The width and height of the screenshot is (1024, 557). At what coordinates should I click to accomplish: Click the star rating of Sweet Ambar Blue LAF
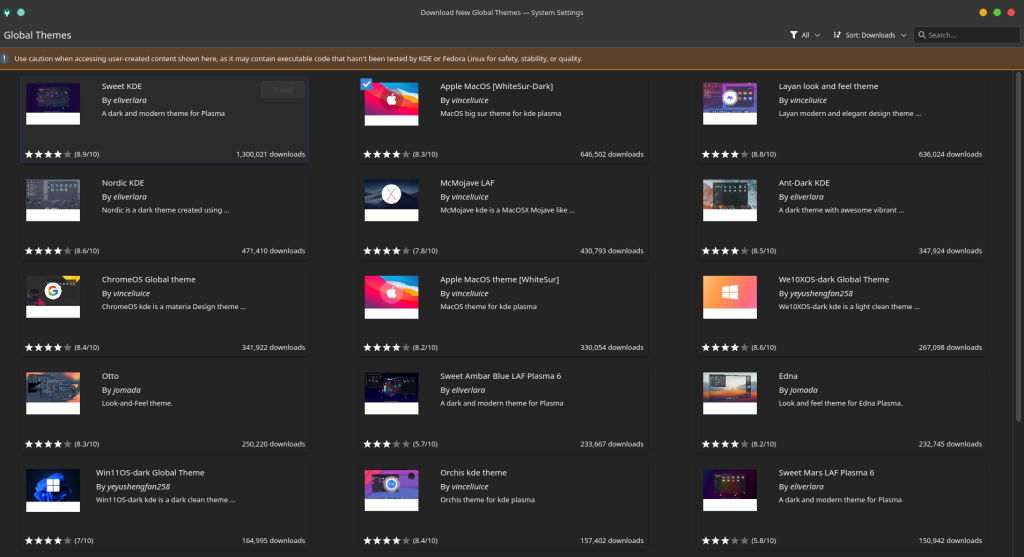(386, 444)
